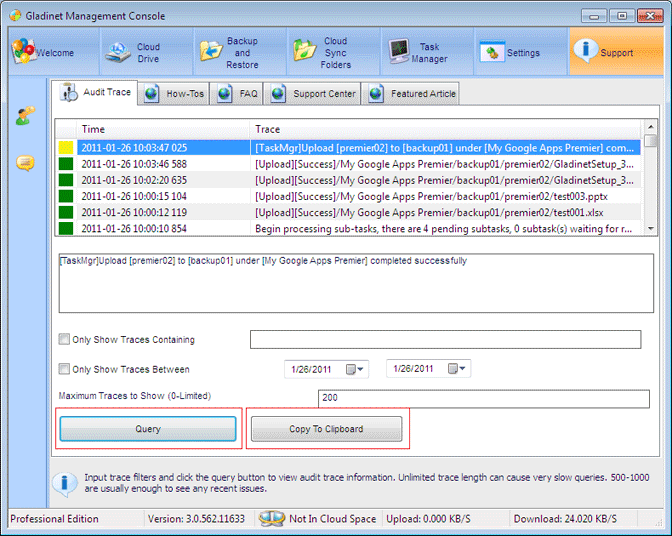Click the Maximum Traces field showing 200

pos(483,398)
